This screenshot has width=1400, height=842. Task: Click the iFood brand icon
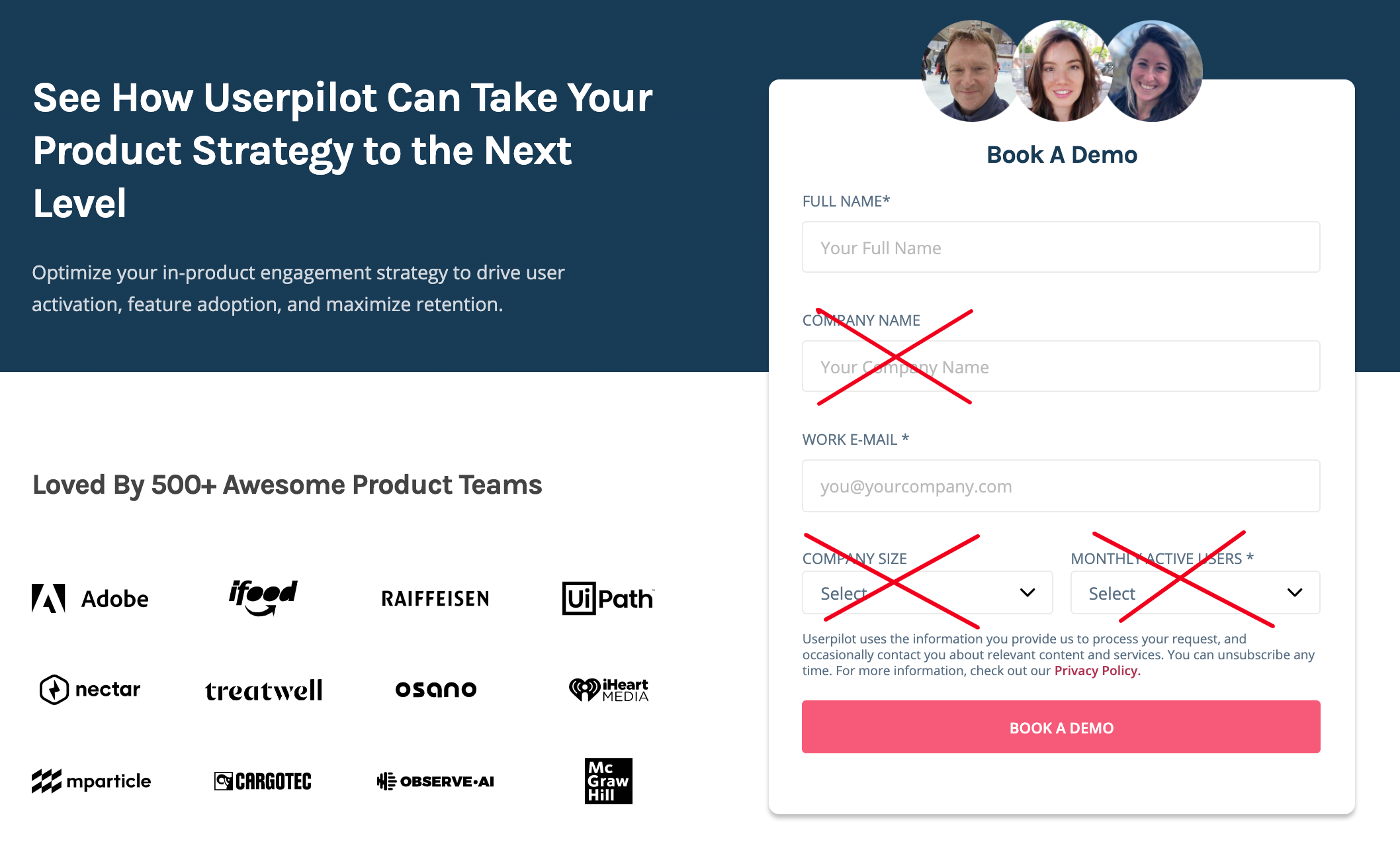[x=262, y=597]
